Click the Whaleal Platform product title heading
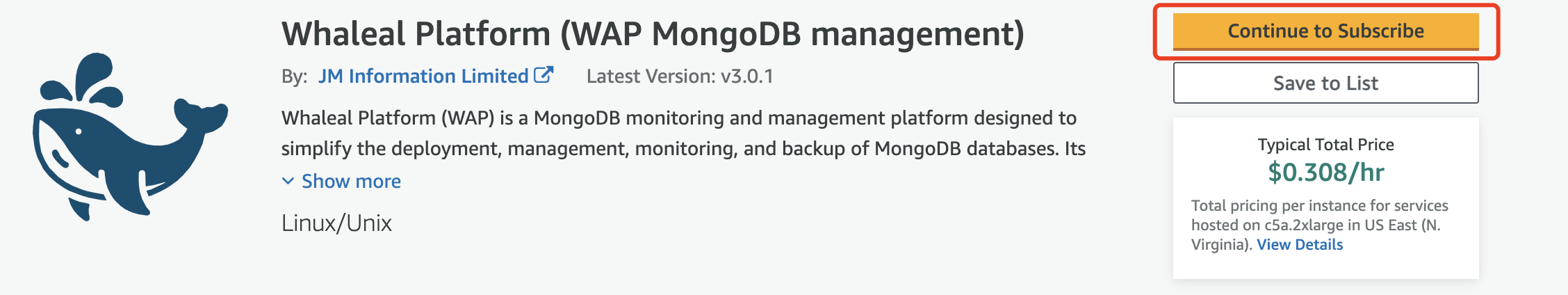 653,33
